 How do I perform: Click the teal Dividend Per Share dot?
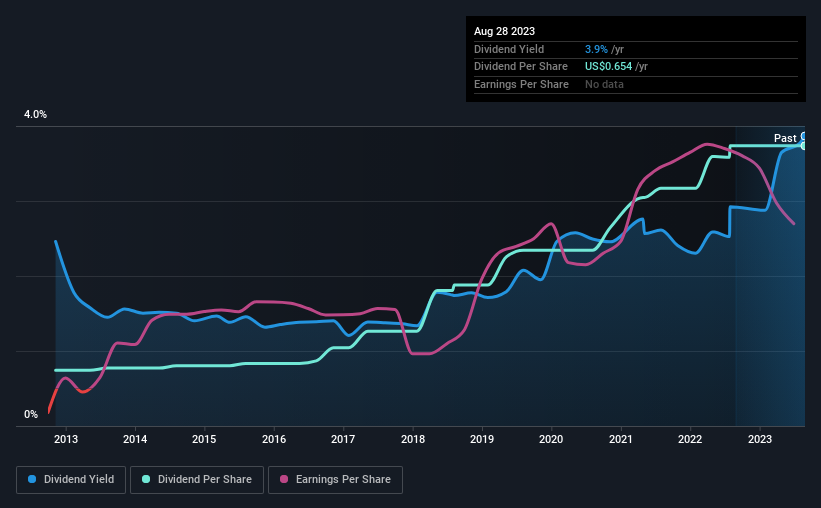pyautogui.click(x=146, y=479)
